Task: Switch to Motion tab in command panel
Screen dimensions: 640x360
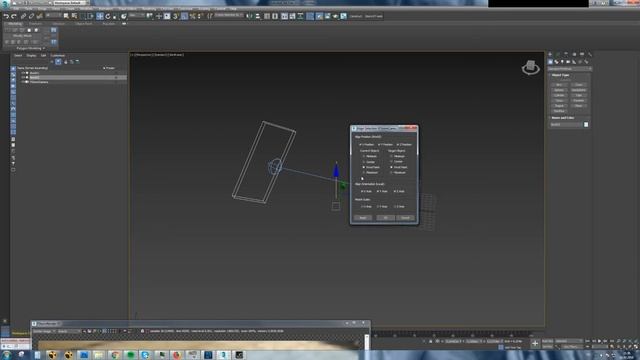Action: (x=574, y=54)
